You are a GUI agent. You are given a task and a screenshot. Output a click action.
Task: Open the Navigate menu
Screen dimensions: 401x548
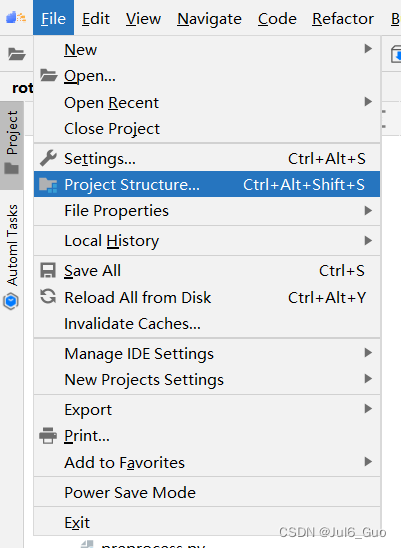click(x=209, y=19)
